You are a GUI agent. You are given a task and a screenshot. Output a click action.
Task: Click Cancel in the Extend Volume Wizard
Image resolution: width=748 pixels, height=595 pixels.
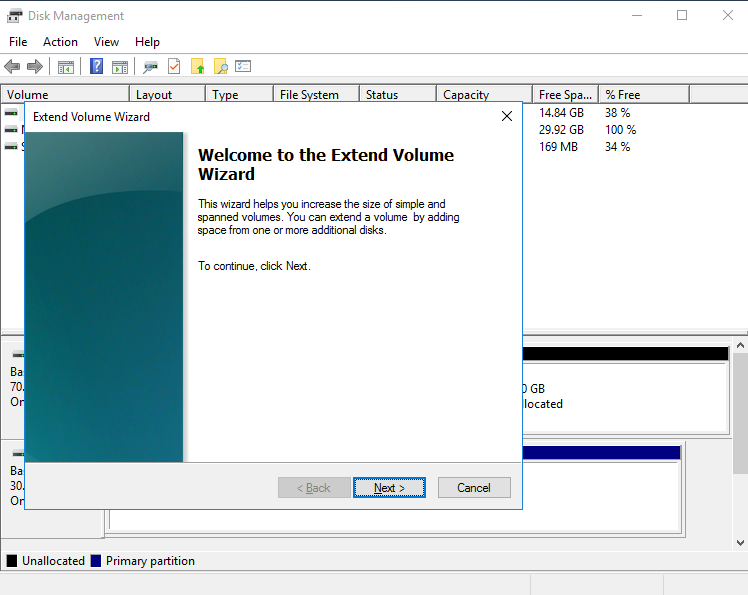click(x=474, y=488)
